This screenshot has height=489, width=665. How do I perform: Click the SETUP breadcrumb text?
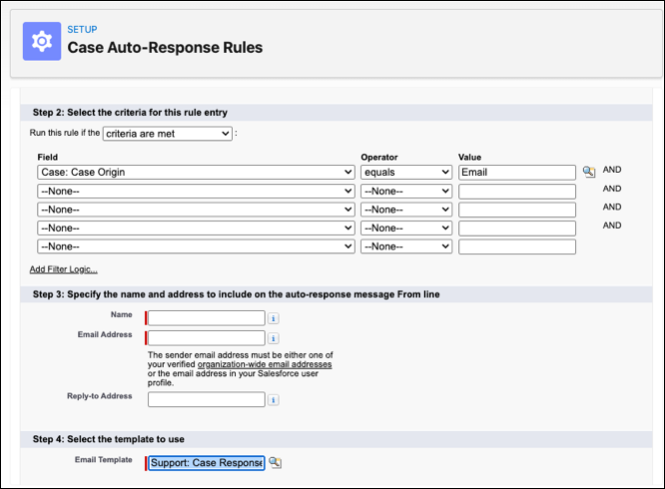pyautogui.click(x=82, y=30)
